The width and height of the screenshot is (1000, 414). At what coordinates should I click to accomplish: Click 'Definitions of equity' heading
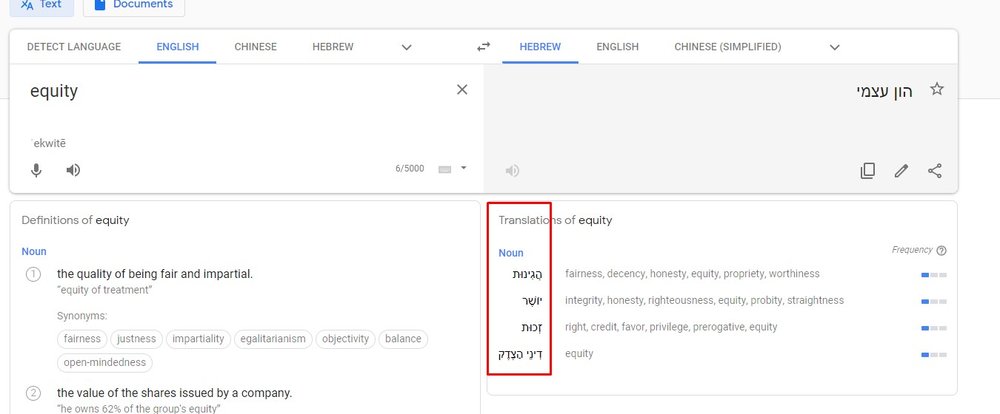click(x=75, y=220)
